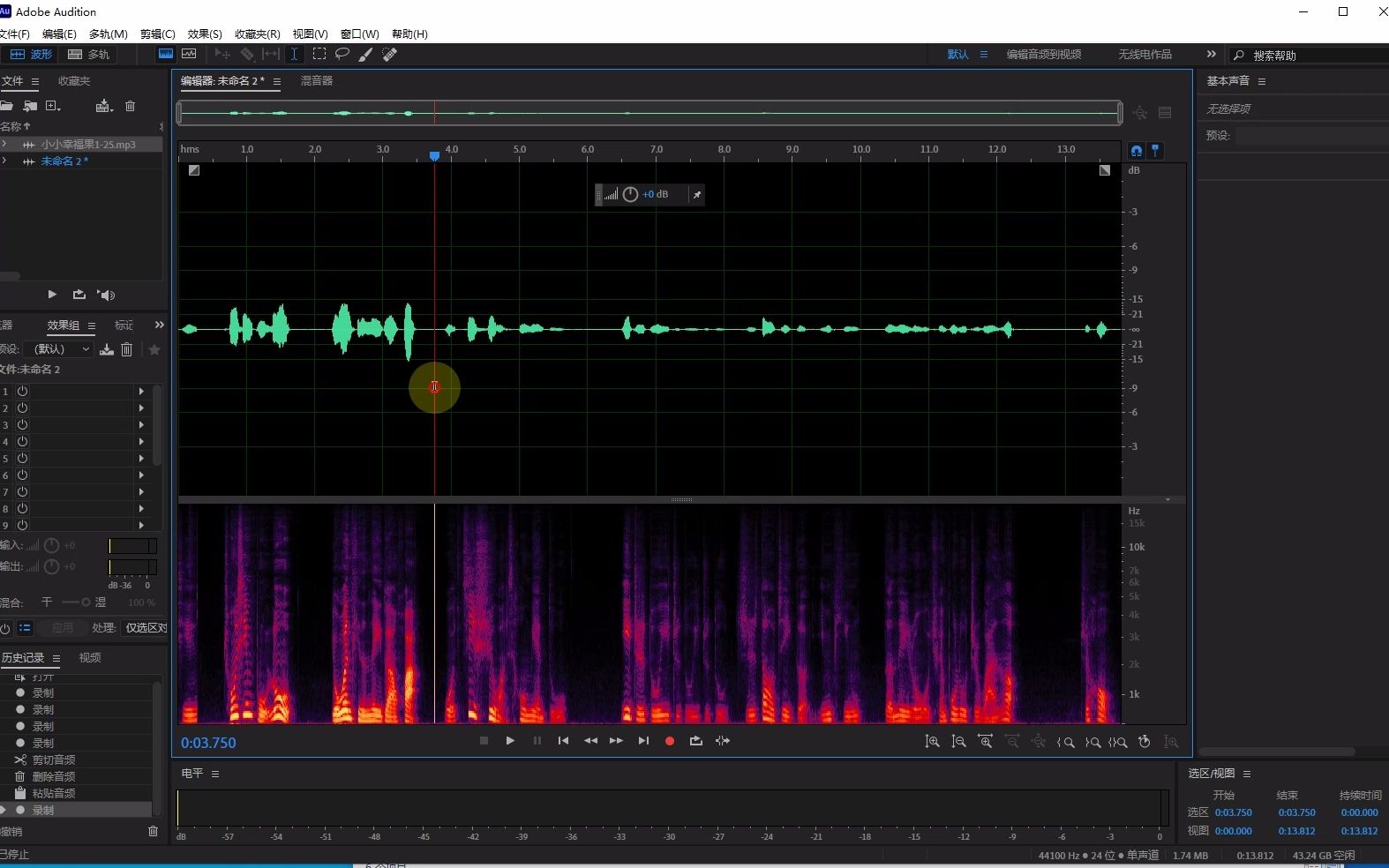Click the rewind button
Screen dimensions: 1389x868
(x=590, y=741)
